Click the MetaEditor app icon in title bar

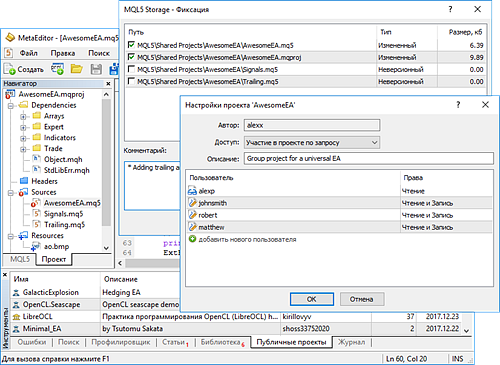pyautogui.click(x=10, y=37)
